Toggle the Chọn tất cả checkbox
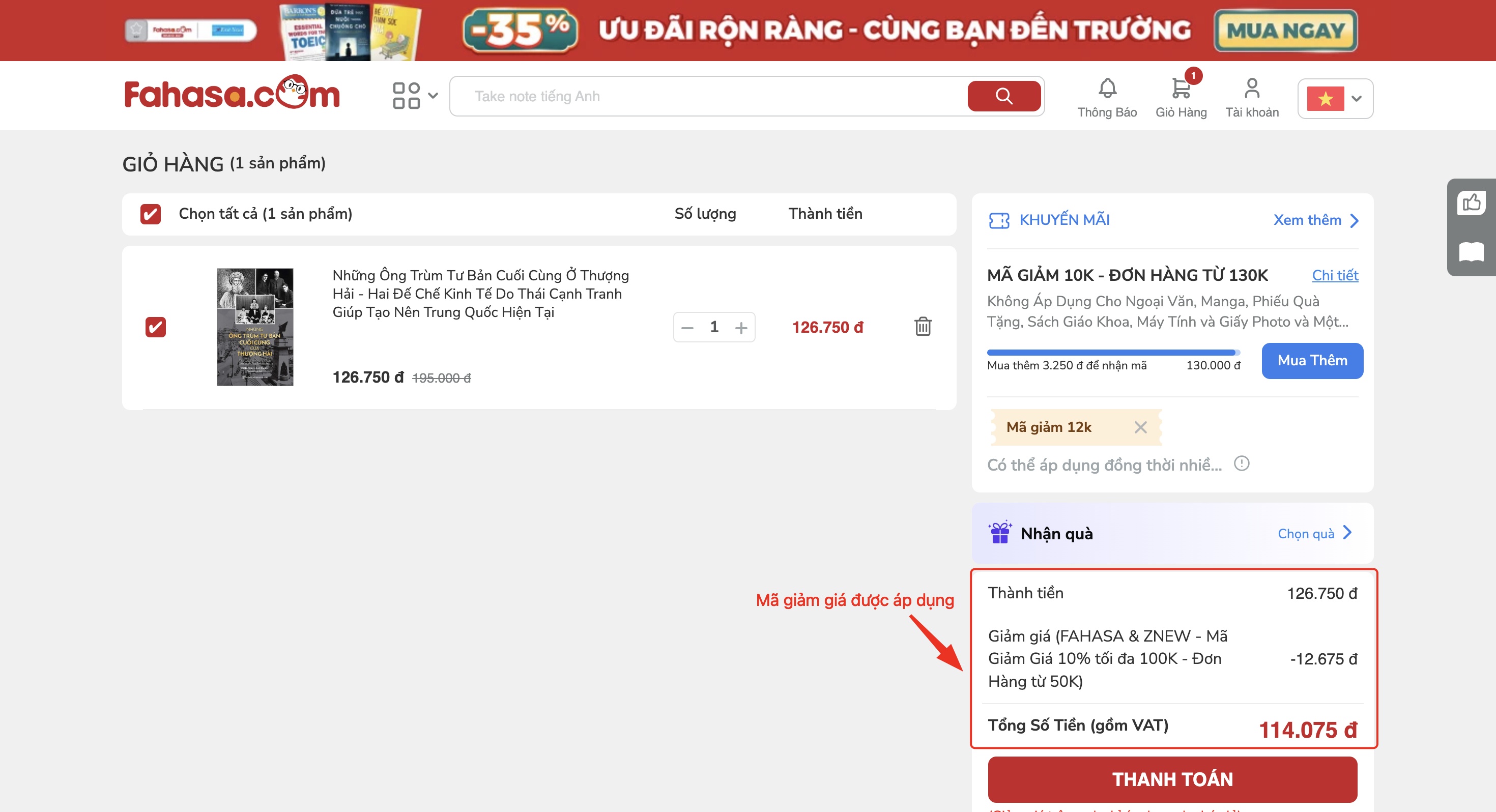1496x812 pixels. tap(151, 214)
